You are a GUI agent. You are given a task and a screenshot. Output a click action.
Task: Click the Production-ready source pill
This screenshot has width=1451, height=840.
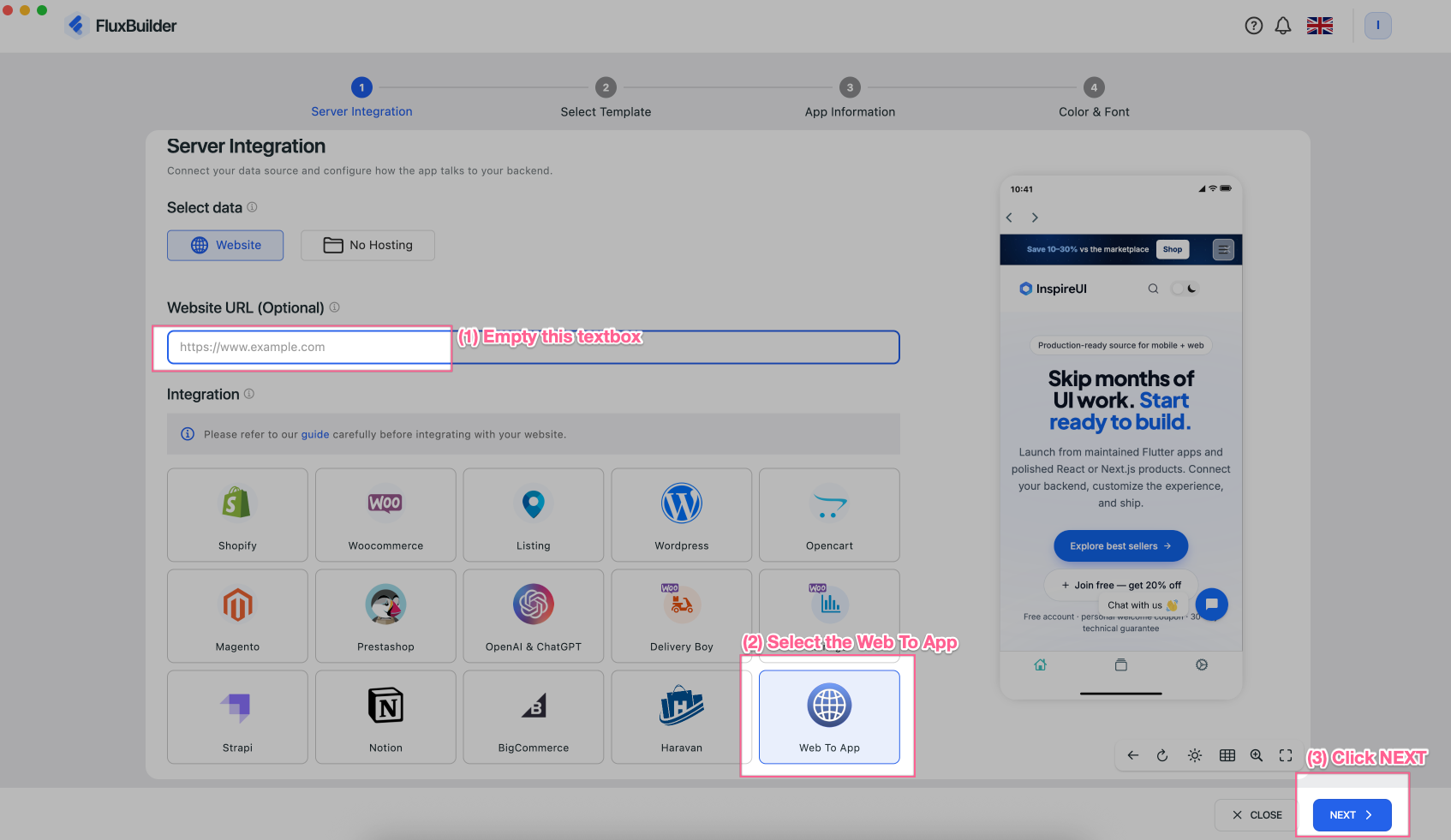(x=1120, y=345)
